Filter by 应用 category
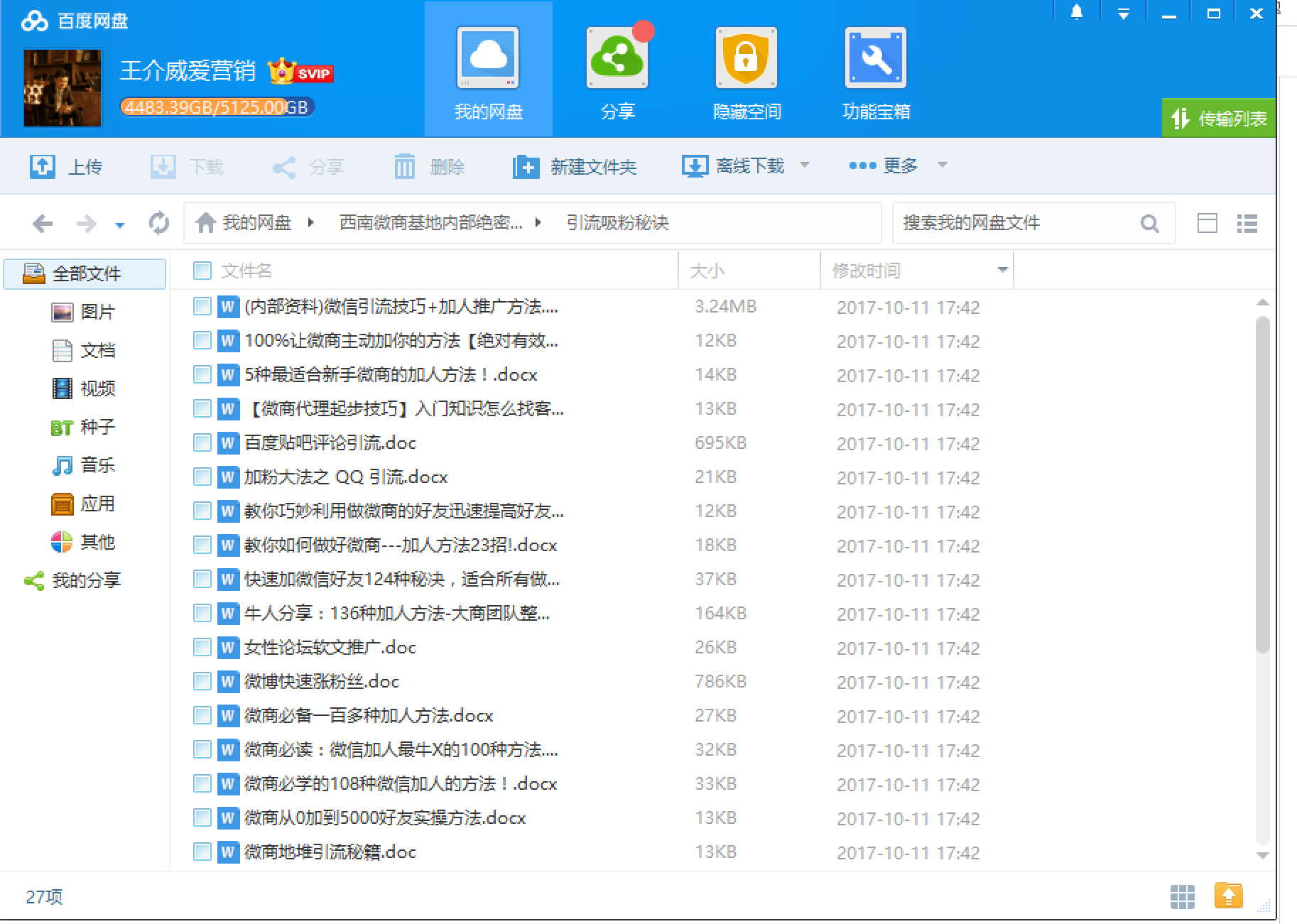The width and height of the screenshot is (1297, 924). pos(83,504)
